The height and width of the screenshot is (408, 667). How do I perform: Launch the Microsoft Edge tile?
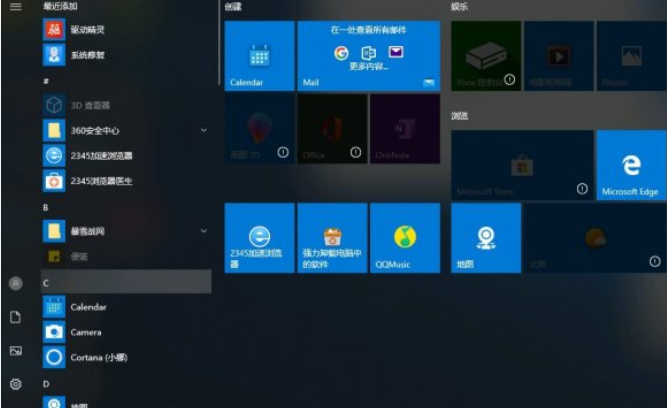click(x=632, y=165)
